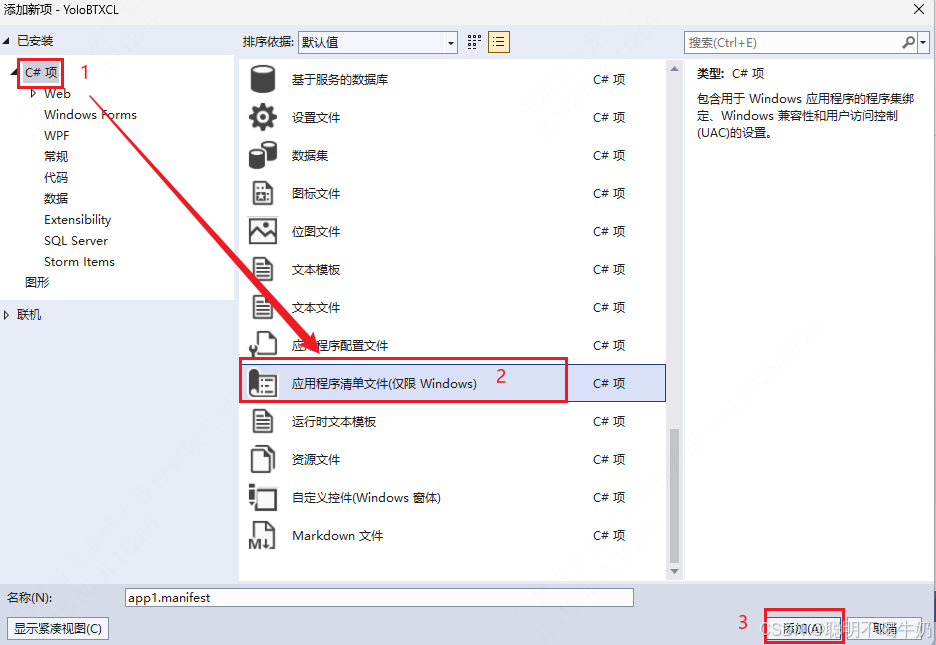Collapse the 已安装 section

point(6,41)
